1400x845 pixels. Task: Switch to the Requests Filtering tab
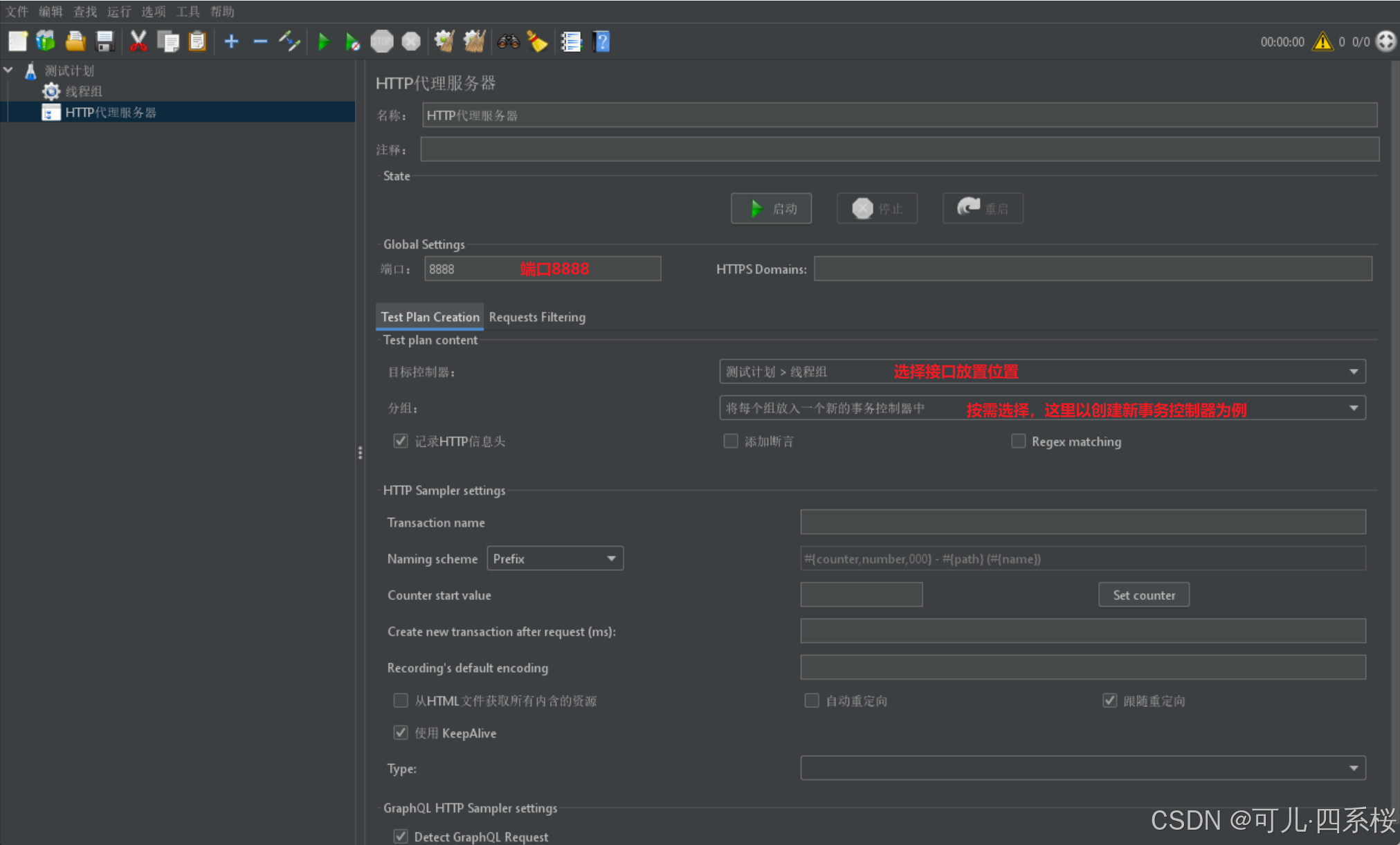coord(537,317)
